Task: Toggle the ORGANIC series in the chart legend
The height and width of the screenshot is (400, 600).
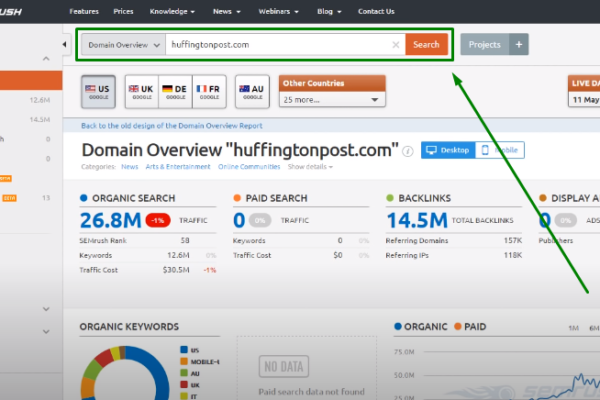Action: (421, 327)
